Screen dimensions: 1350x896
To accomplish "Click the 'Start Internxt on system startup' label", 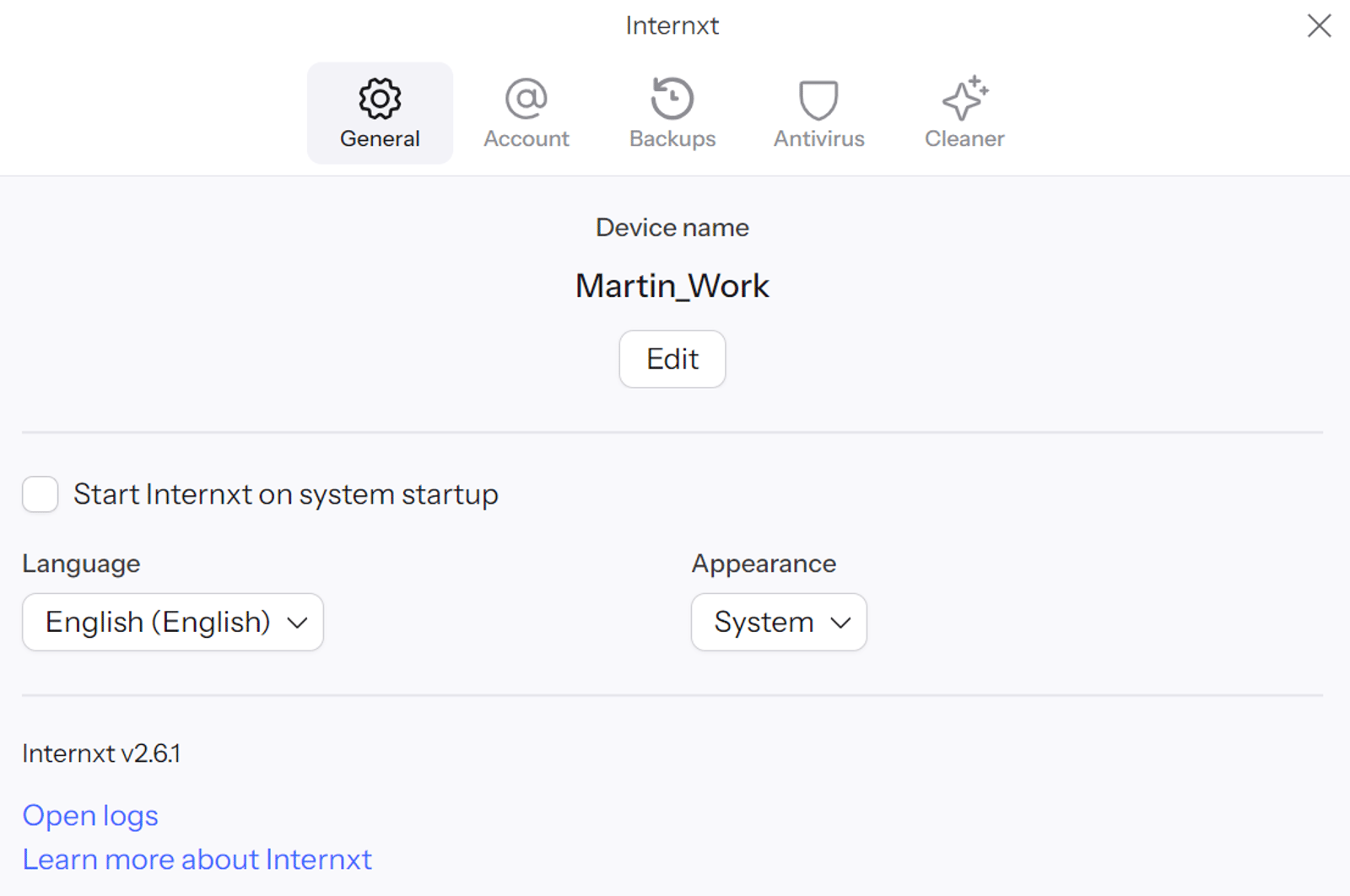I will [x=285, y=494].
